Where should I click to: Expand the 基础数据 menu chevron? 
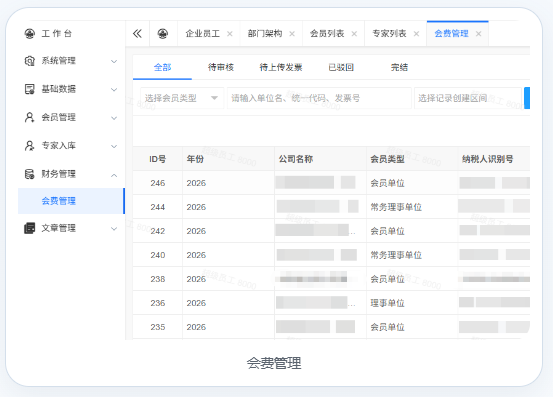114,90
